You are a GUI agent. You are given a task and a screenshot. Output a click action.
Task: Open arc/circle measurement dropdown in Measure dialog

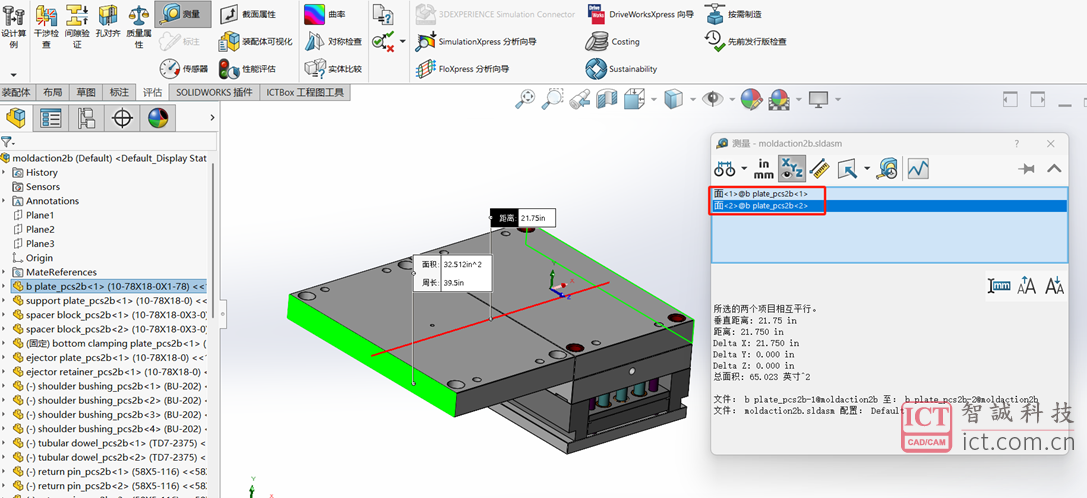click(744, 169)
